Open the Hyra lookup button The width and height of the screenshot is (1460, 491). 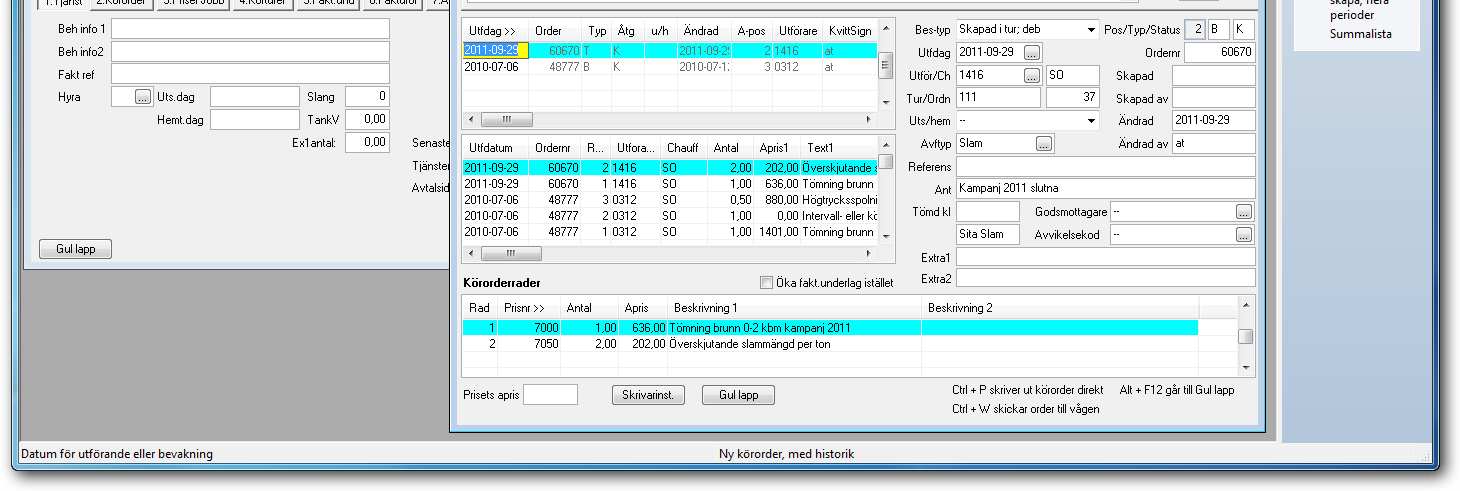coord(143,97)
